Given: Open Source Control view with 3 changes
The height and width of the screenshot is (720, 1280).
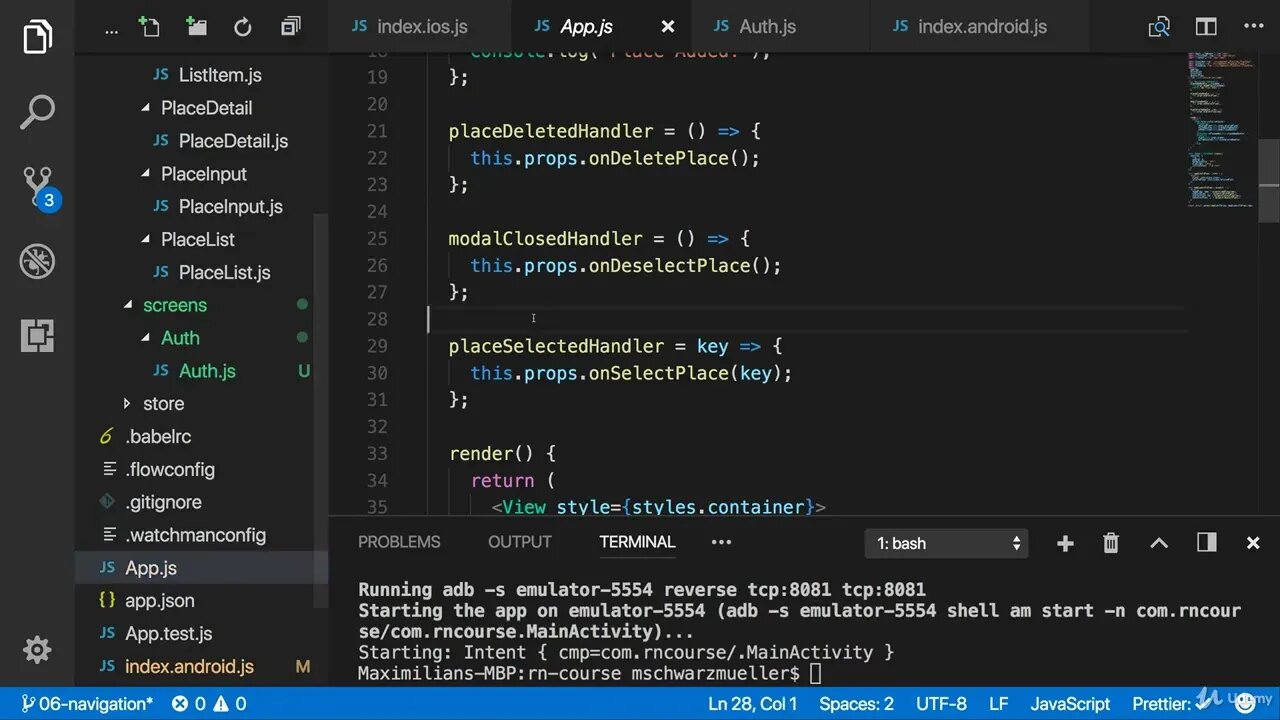Looking at the screenshot, I should click(x=39, y=187).
